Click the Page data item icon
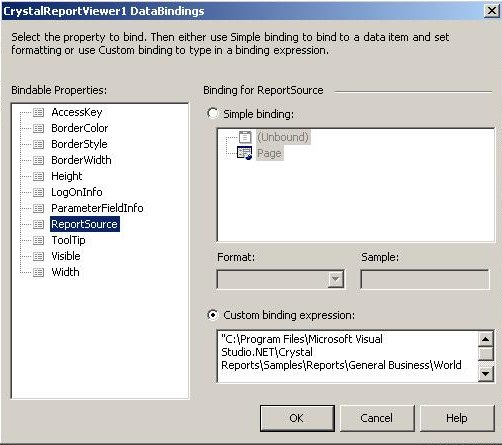The image size is (502, 445). (244, 153)
